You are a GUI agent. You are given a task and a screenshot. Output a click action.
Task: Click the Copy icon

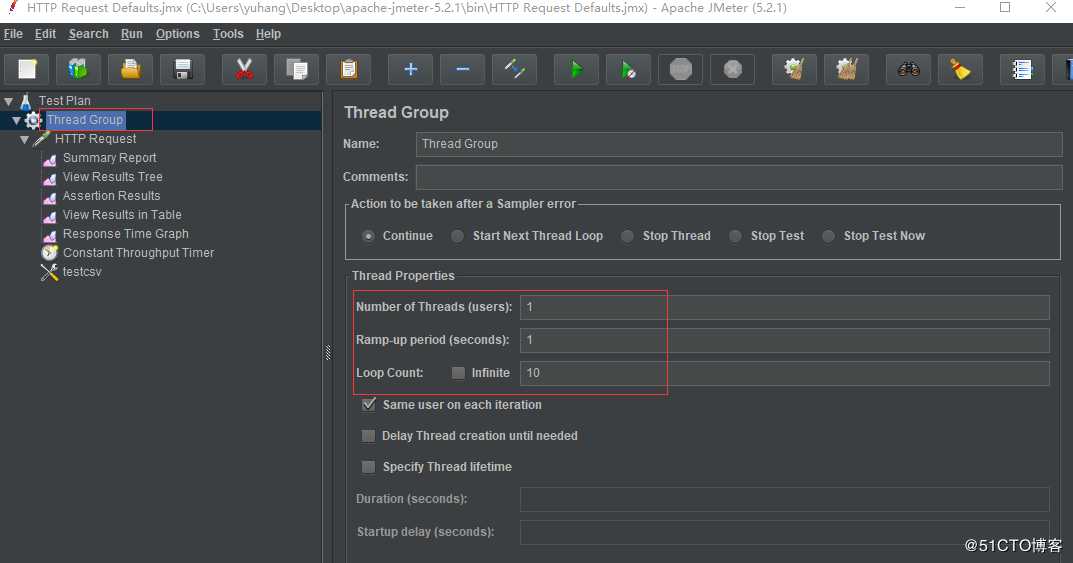click(x=296, y=69)
